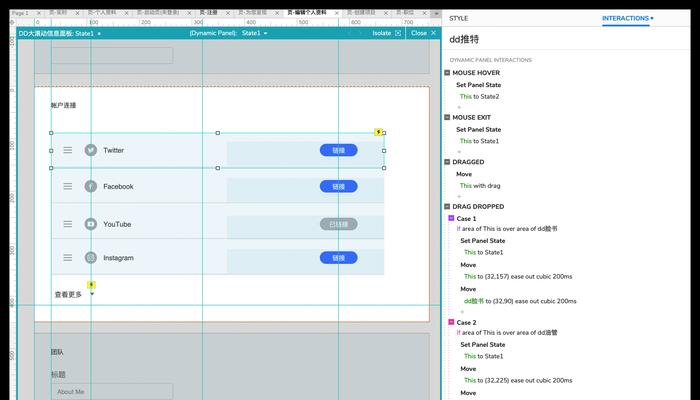Click the Isolate icon in the panel header

[398, 33]
